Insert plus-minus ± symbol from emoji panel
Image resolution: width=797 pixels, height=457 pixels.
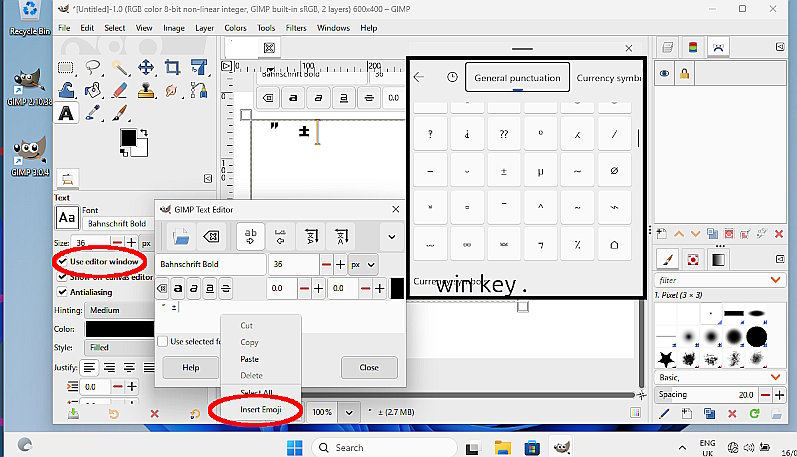(x=504, y=171)
